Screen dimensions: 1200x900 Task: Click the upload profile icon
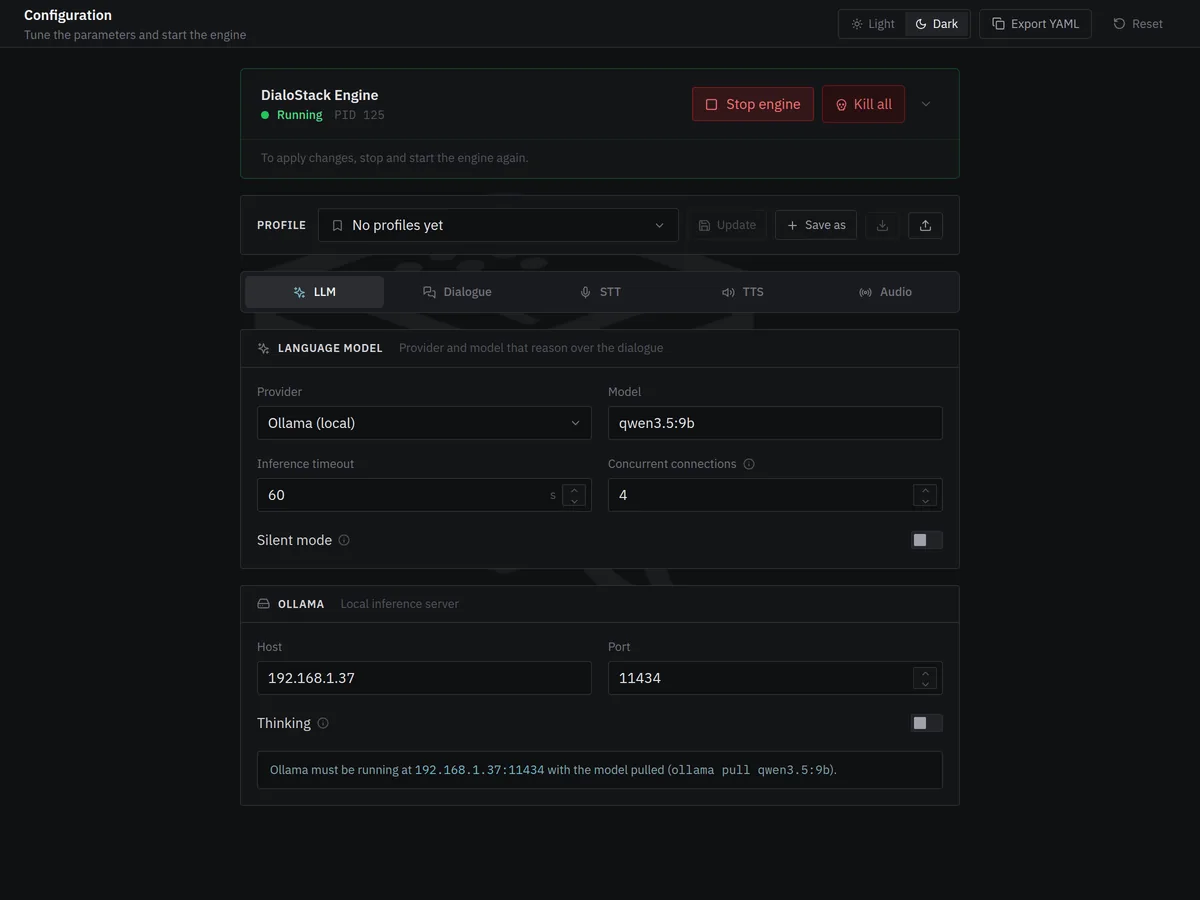pos(925,225)
